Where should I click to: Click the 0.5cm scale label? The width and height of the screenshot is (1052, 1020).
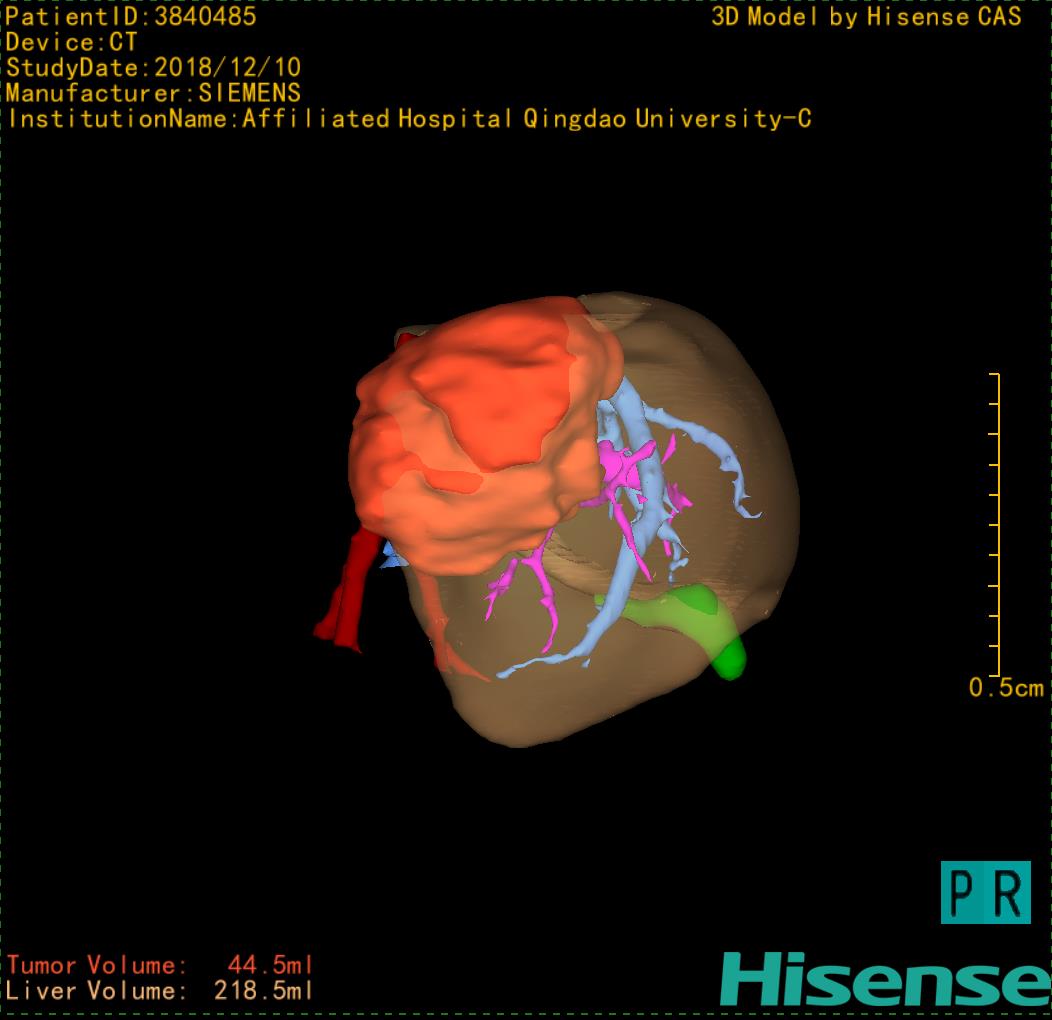tap(1006, 688)
